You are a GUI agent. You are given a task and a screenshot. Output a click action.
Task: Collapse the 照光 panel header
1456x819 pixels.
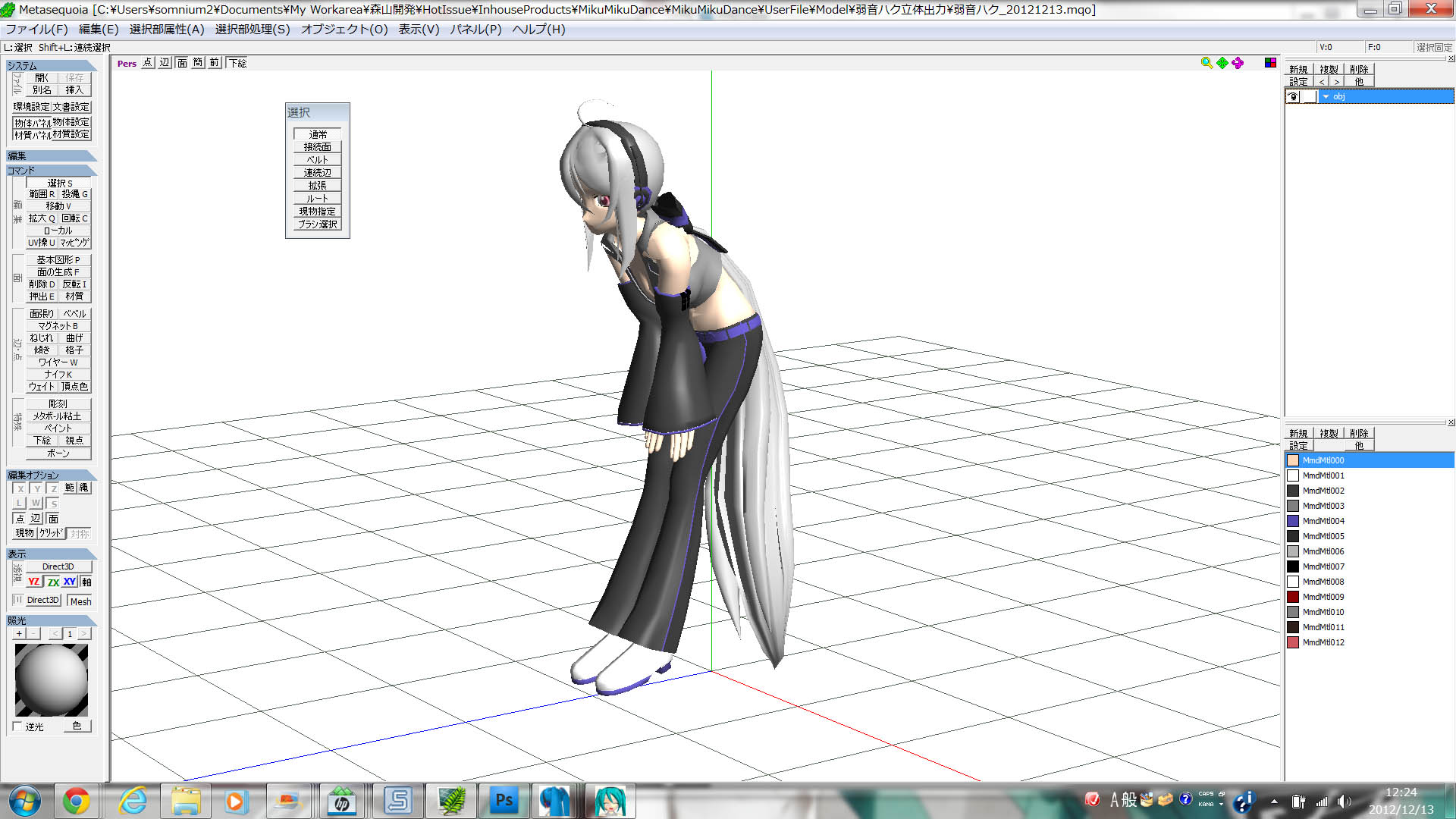click(x=51, y=620)
